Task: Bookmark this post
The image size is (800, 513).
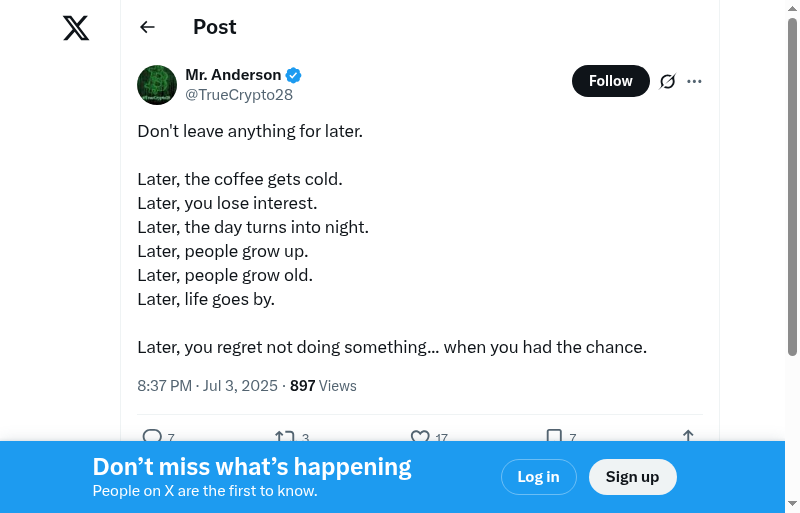Action: pyautogui.click(x=554, y=436)
